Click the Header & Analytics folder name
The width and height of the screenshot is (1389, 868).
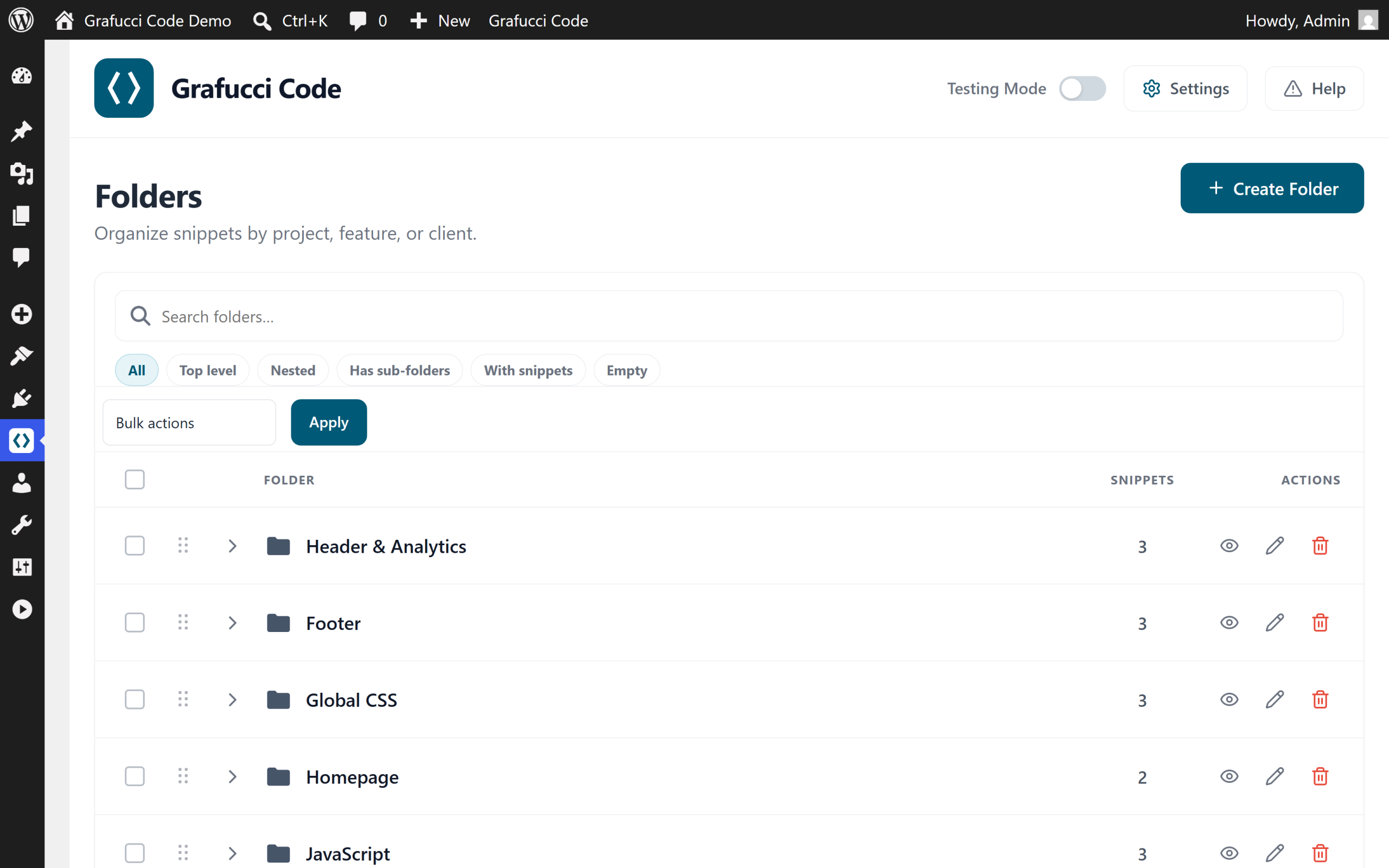pos(386,546)
